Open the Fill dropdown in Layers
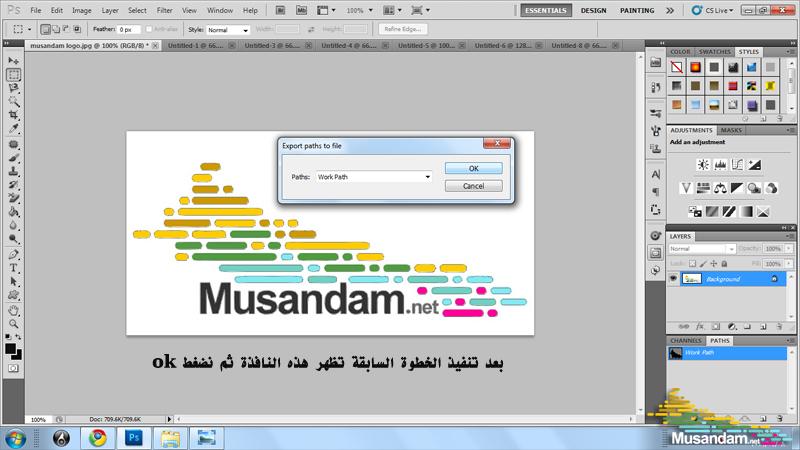This screenshot has width=800, height=450. pyautogui.click(x=789, y=264)
